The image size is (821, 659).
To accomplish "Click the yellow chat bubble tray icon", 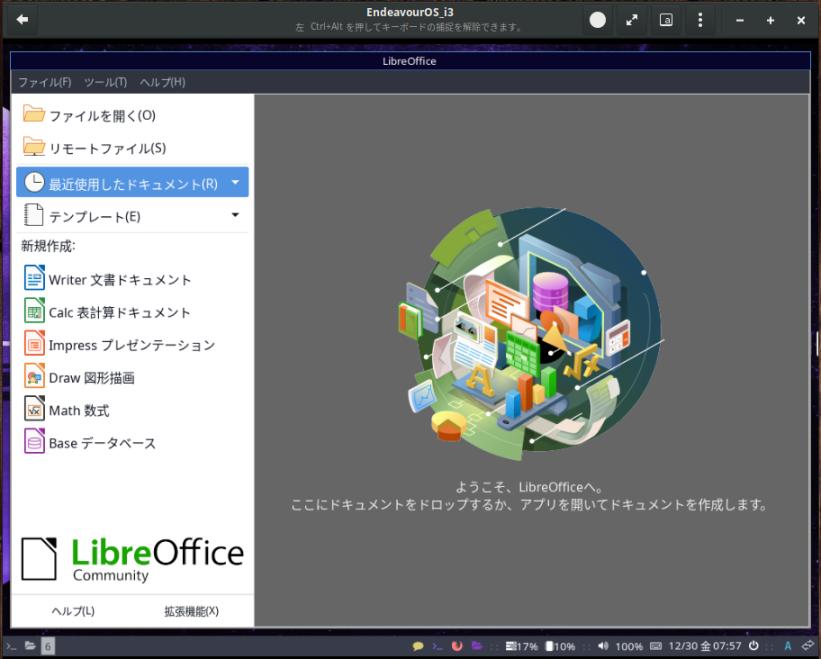I will [418, 646].
